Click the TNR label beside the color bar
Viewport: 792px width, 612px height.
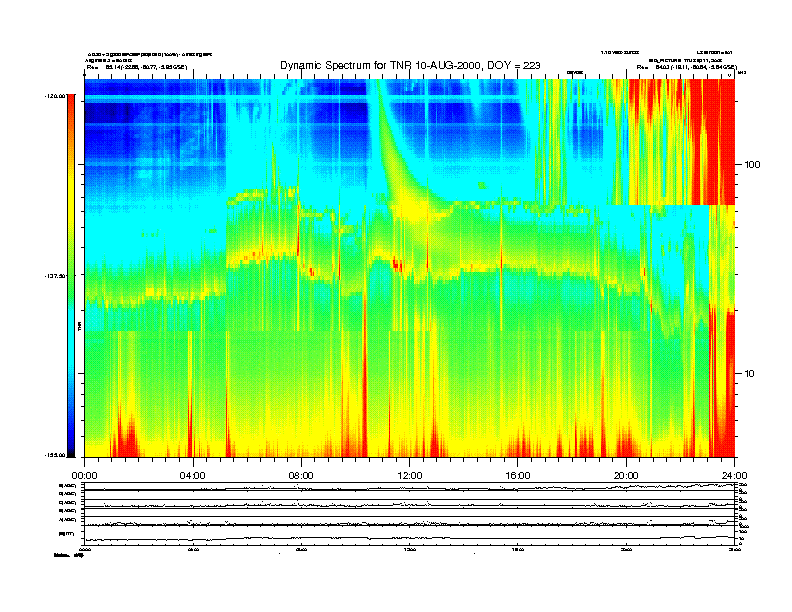(79, 326)
